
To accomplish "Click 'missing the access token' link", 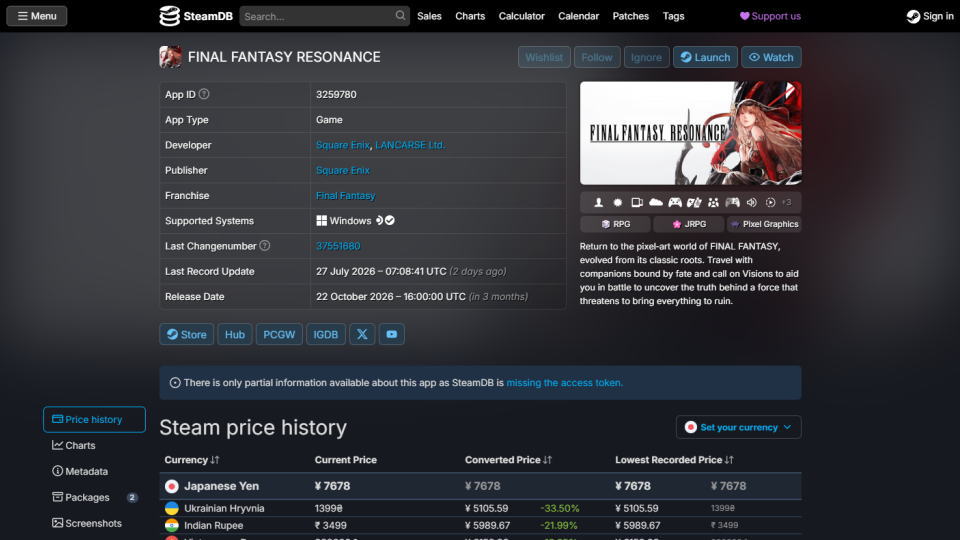I will 564,383.
